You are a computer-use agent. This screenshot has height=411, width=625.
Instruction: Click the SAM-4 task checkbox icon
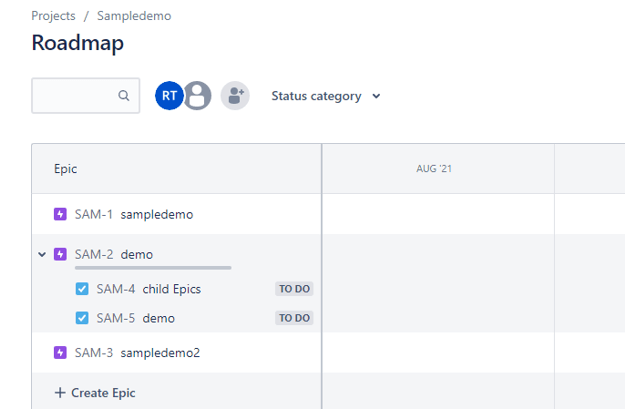82,289
